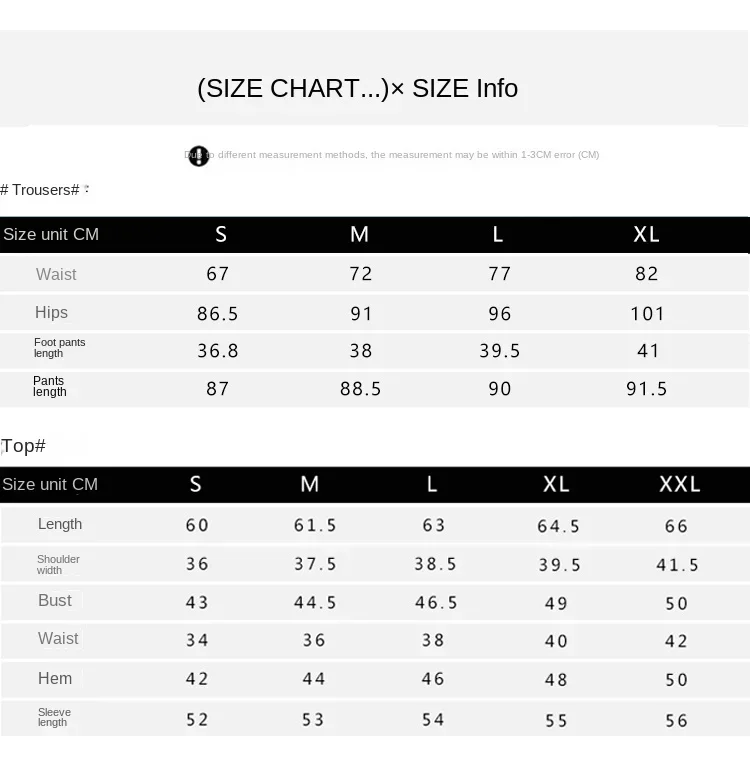
Task: Select the Bust value 46.5
Action: click(436, 603)
